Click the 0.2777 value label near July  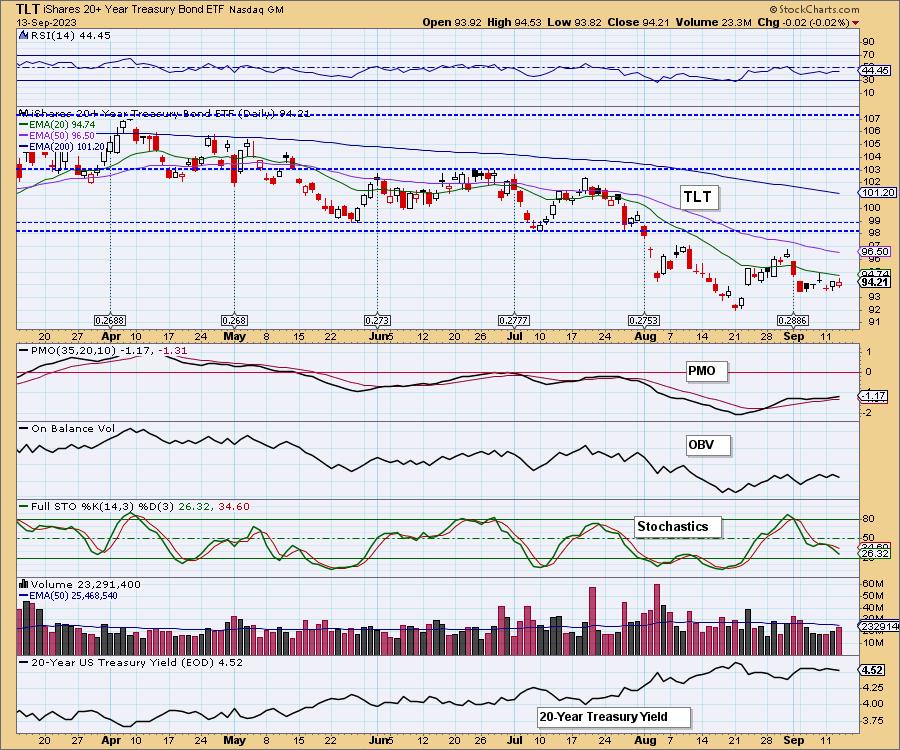[514, 320]
